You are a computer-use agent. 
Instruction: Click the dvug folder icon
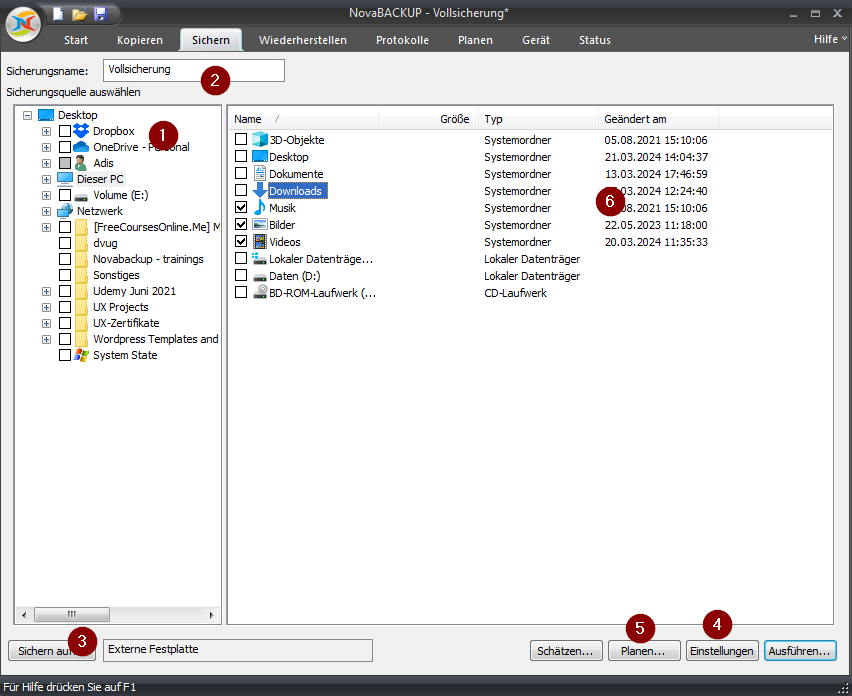82,243
